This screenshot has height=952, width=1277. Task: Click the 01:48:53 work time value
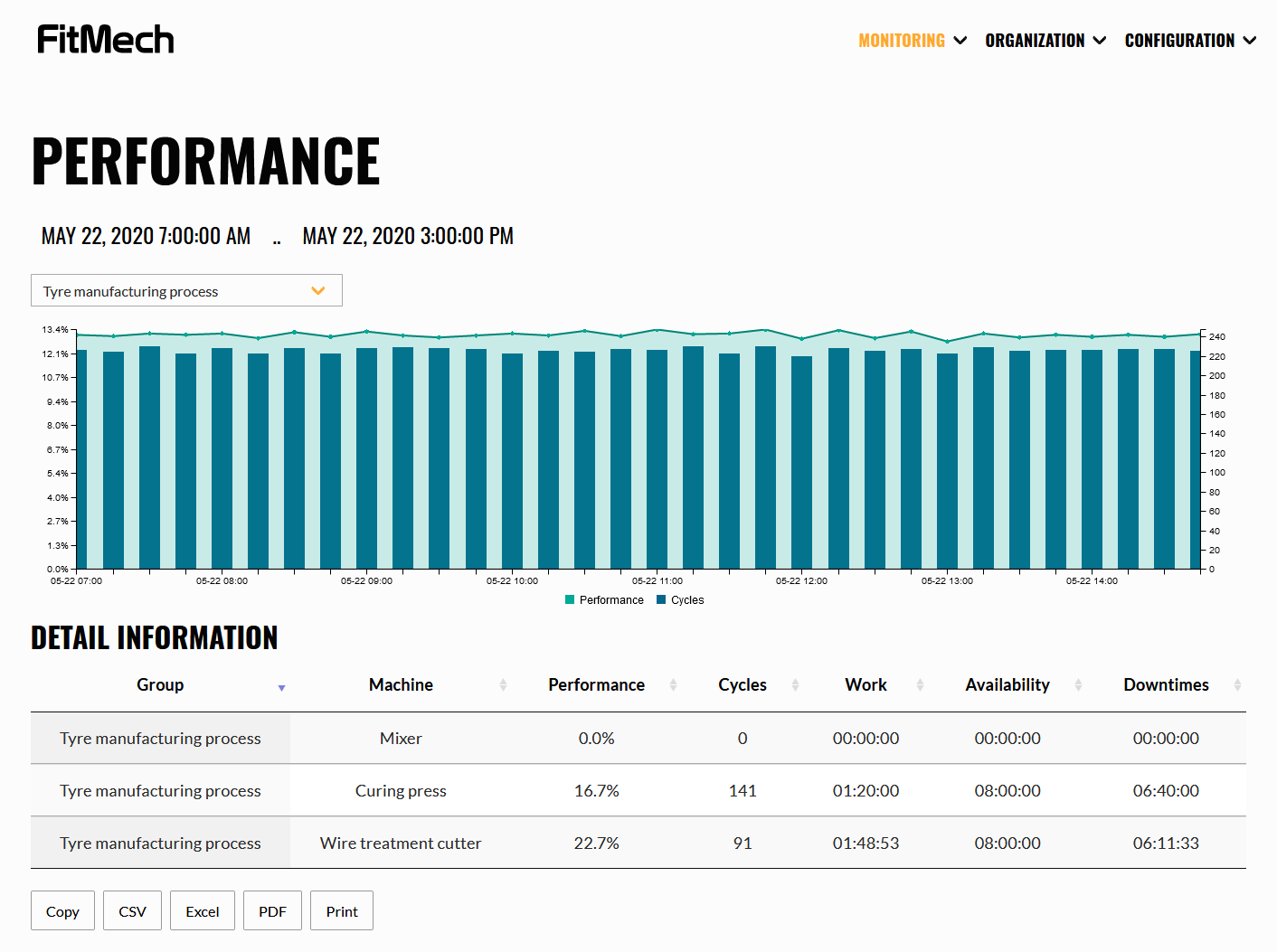866,844
